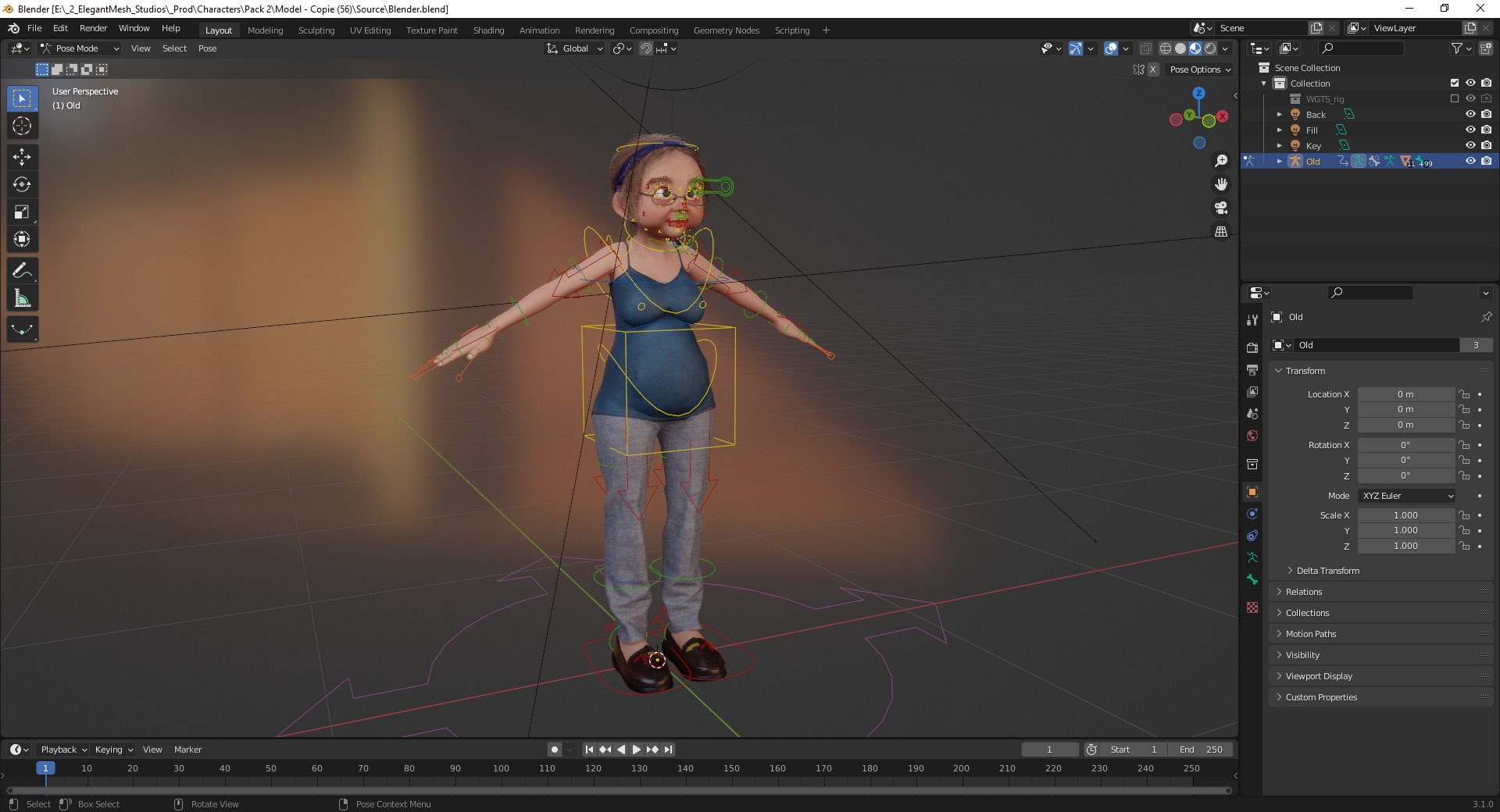Open the Object Constraints properties tab
This screenshot has height=812, width=1500.
tap(1252, 536)
